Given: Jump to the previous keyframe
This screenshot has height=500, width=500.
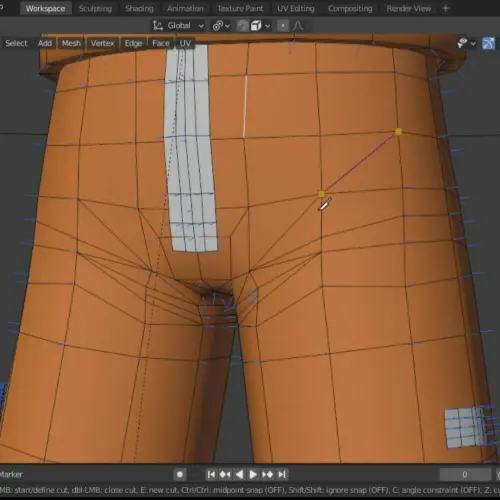Looking at the screenshot, I should pos(225,474).
